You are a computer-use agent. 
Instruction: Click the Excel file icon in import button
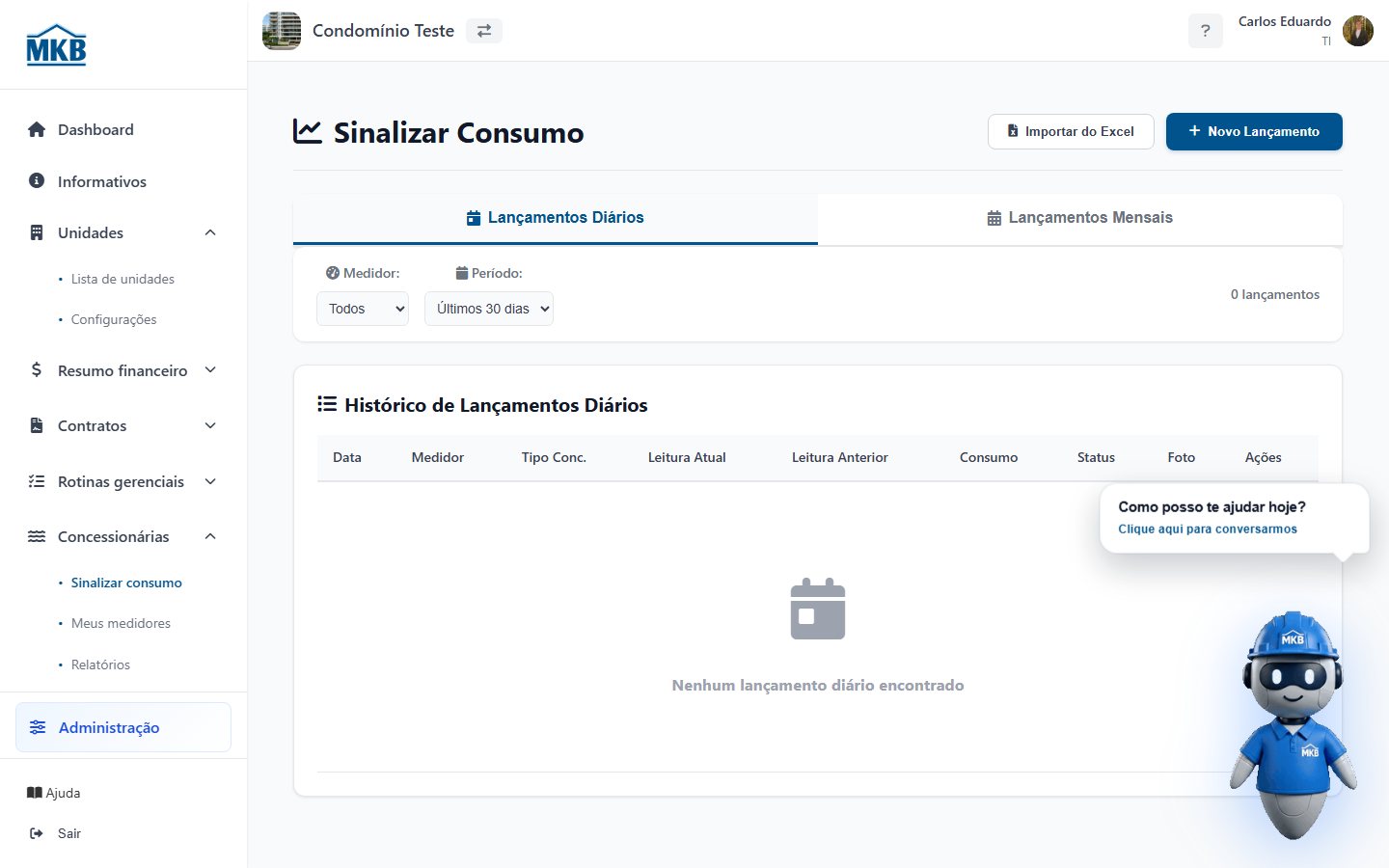pos(1013,131)
